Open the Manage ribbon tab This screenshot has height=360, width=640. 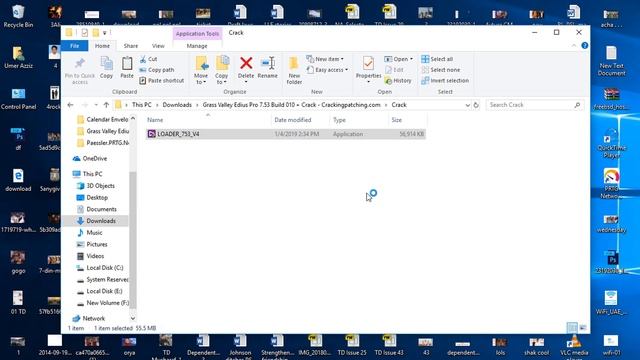tap(197, 46)
